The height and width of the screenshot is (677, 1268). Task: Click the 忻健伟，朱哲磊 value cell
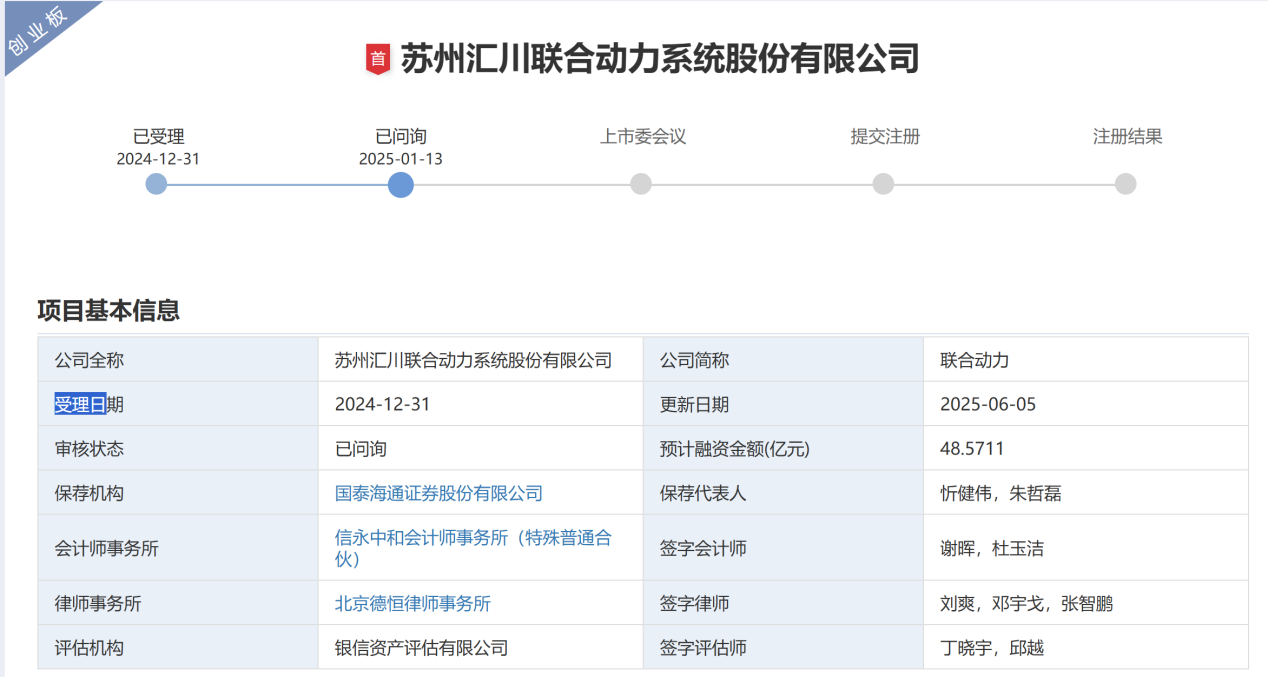click(x=1086, y=493)
